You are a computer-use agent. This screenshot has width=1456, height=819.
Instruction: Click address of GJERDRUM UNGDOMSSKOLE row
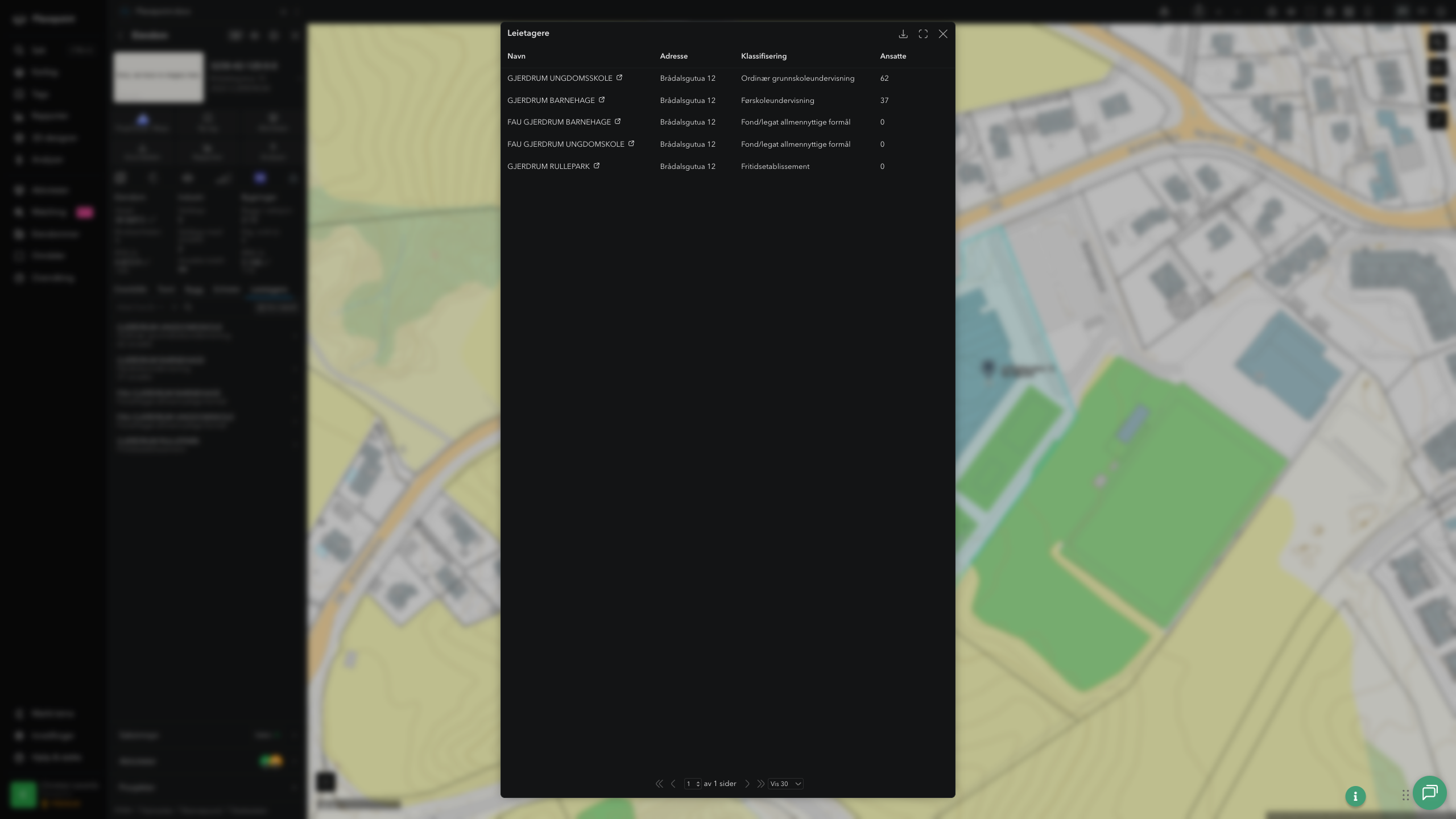tap(688, 78)
